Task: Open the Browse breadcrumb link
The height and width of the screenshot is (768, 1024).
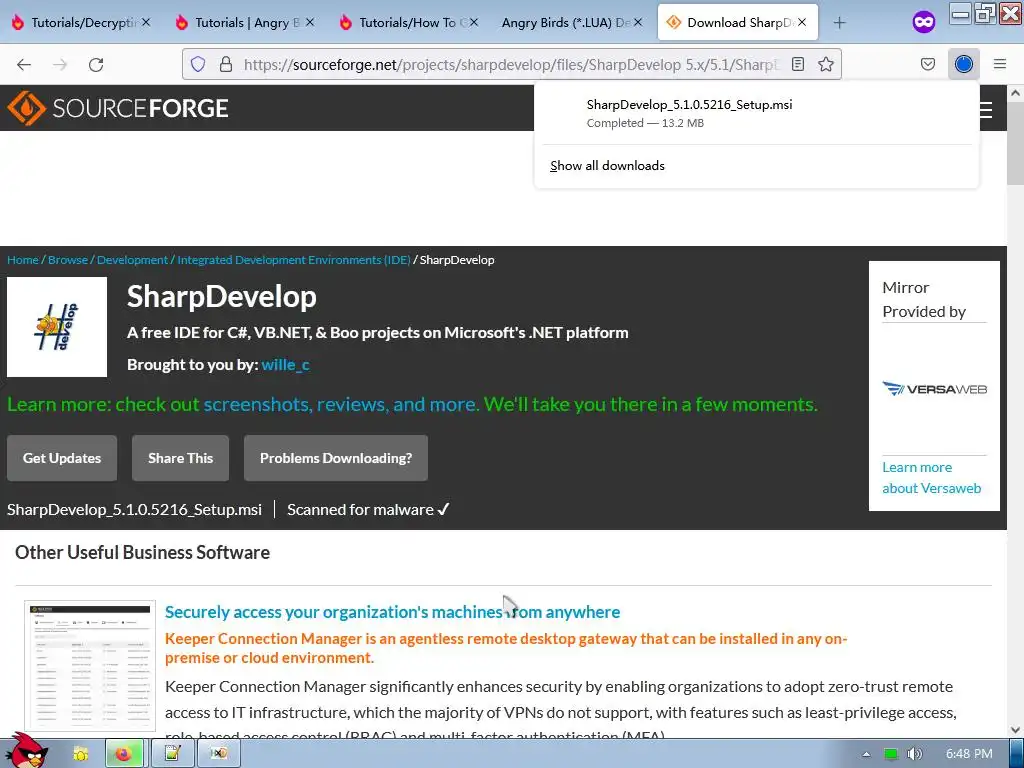Action: pos(68,260)
